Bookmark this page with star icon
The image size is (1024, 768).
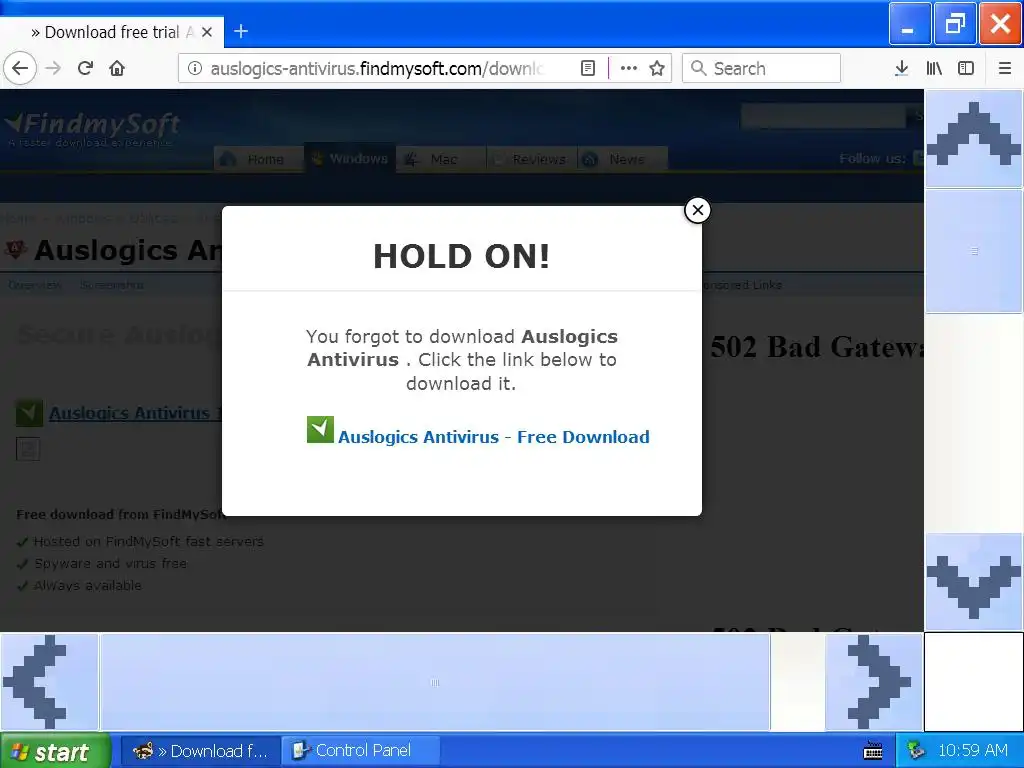(x=657, y=68)
